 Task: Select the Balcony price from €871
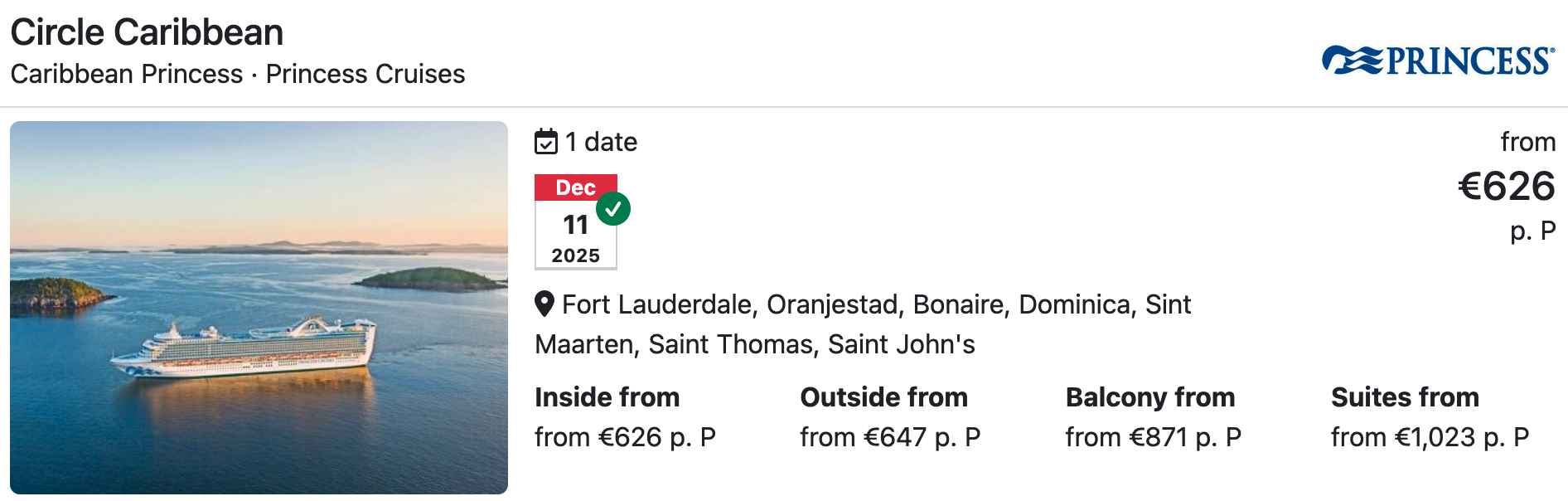(x=1154, y=437)
